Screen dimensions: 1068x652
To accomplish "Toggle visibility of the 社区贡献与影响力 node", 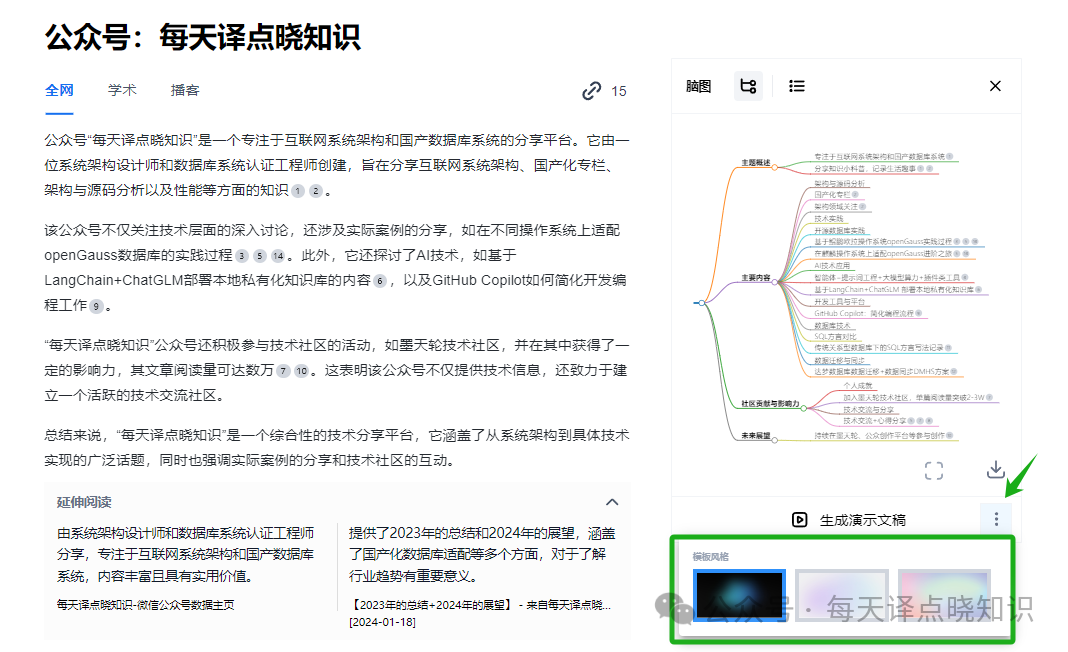I will point(803,409).
